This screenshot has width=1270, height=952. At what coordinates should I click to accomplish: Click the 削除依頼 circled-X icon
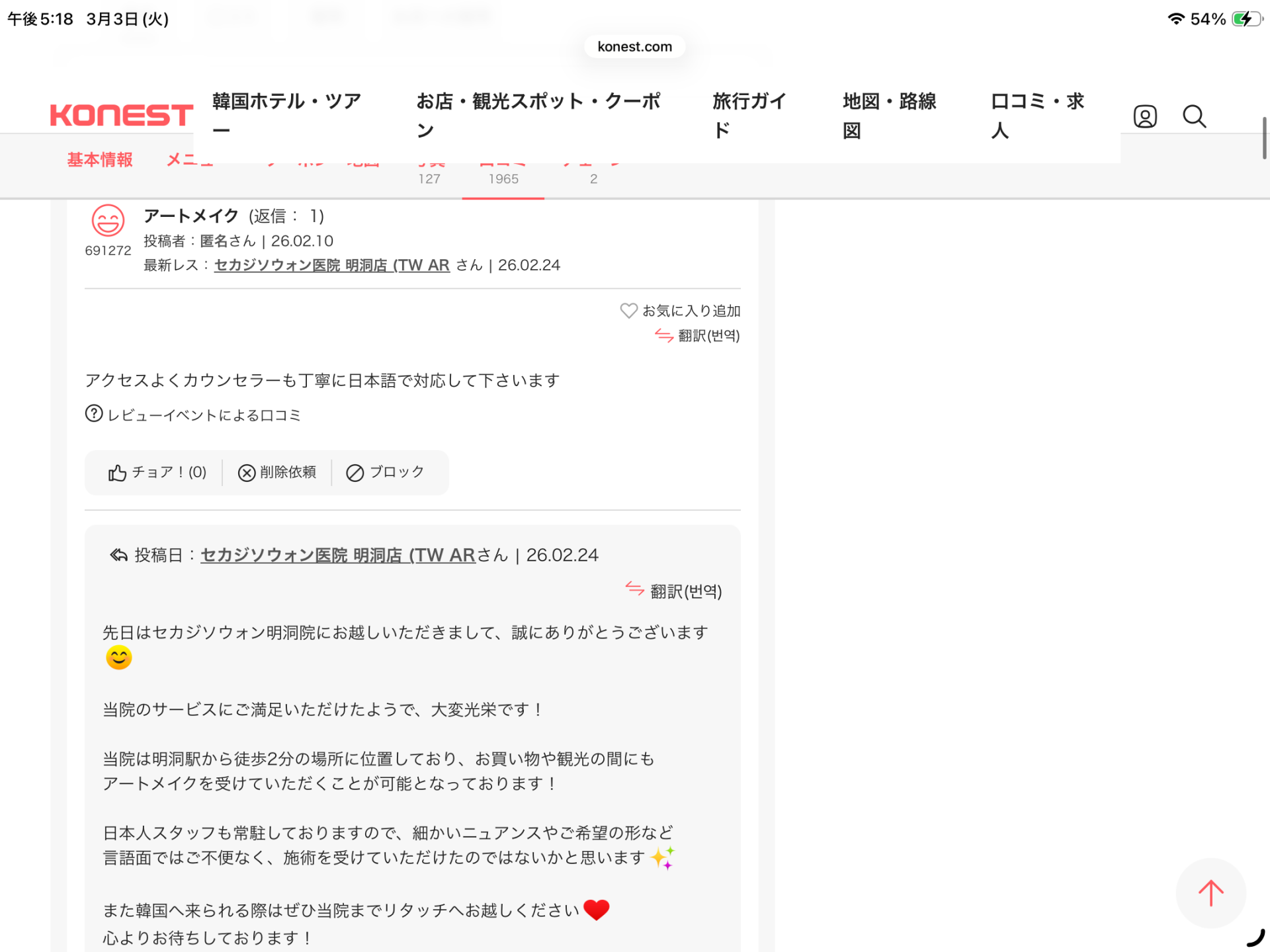coord(247,472)
